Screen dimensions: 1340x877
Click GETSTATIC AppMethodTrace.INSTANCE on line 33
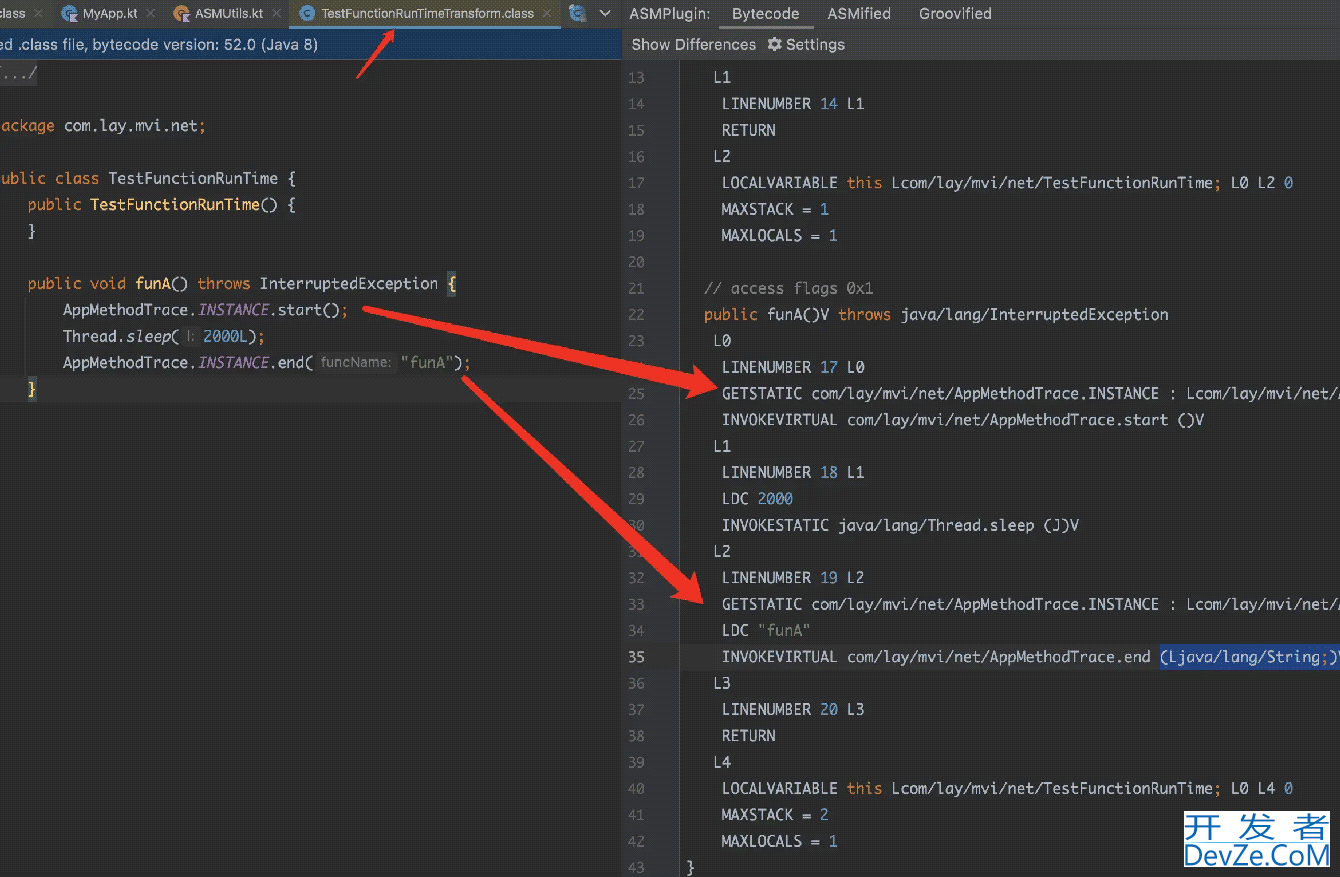point(1030,604)
